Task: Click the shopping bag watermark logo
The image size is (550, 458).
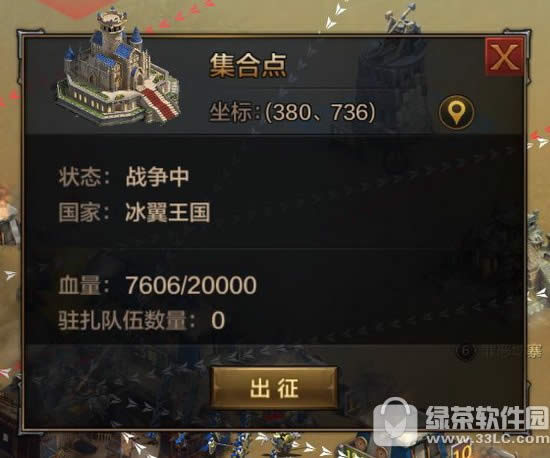Action: coord(396,422)
